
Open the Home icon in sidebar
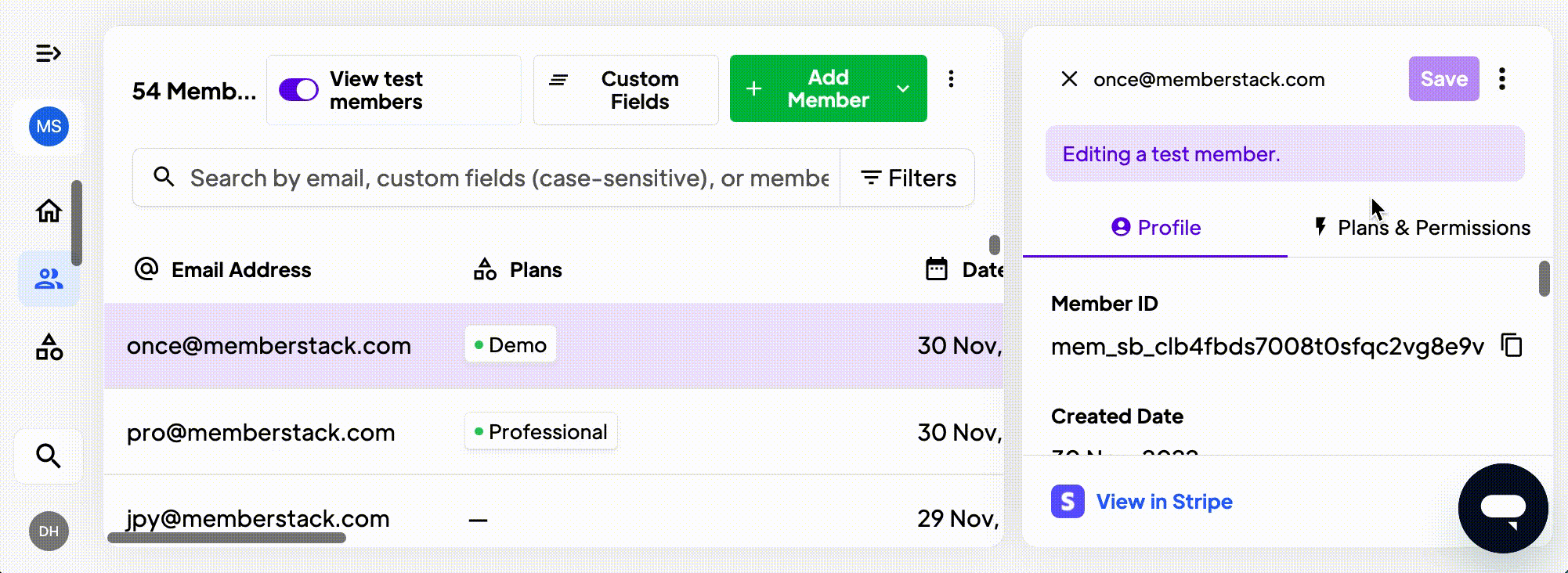click(49, 211)
